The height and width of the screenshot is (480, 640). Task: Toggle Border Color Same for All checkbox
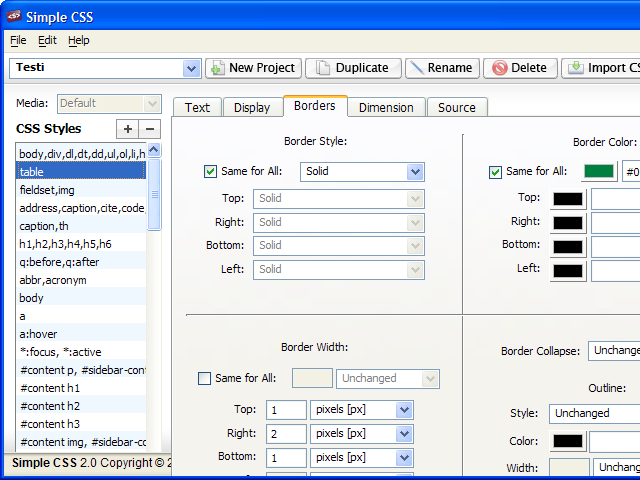click(x=495, y=172)
